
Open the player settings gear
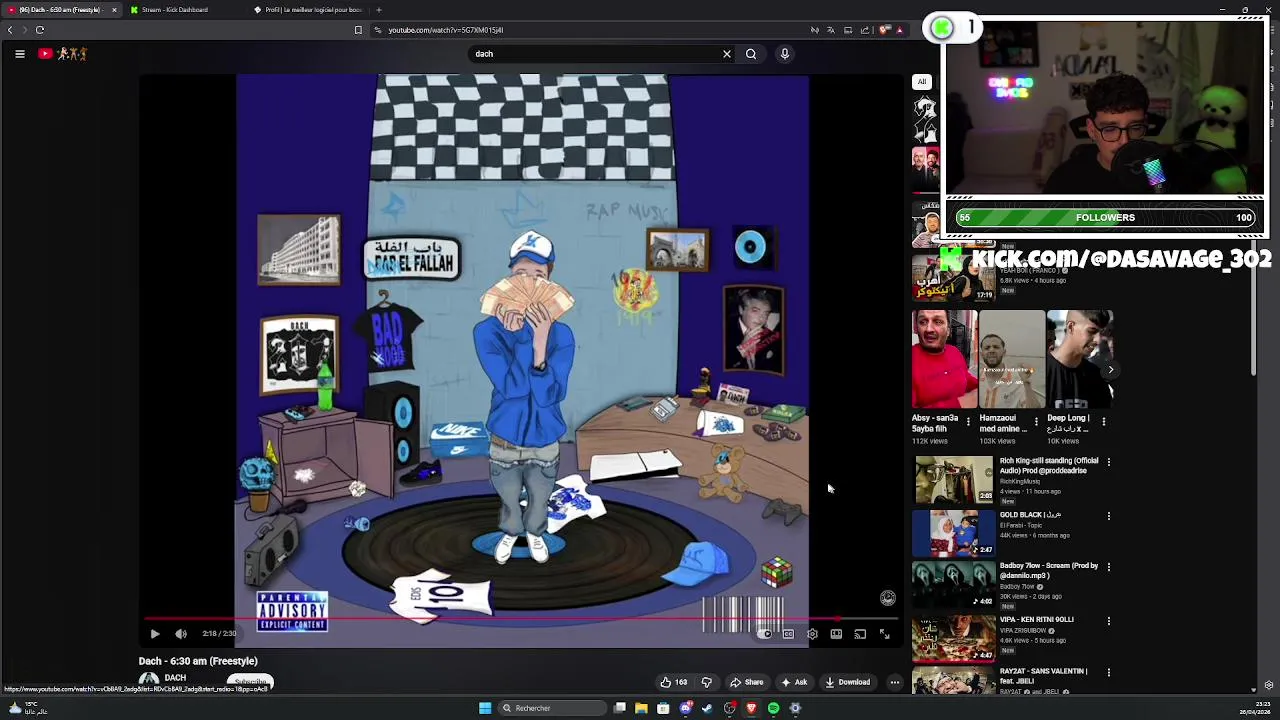(812, 633)
